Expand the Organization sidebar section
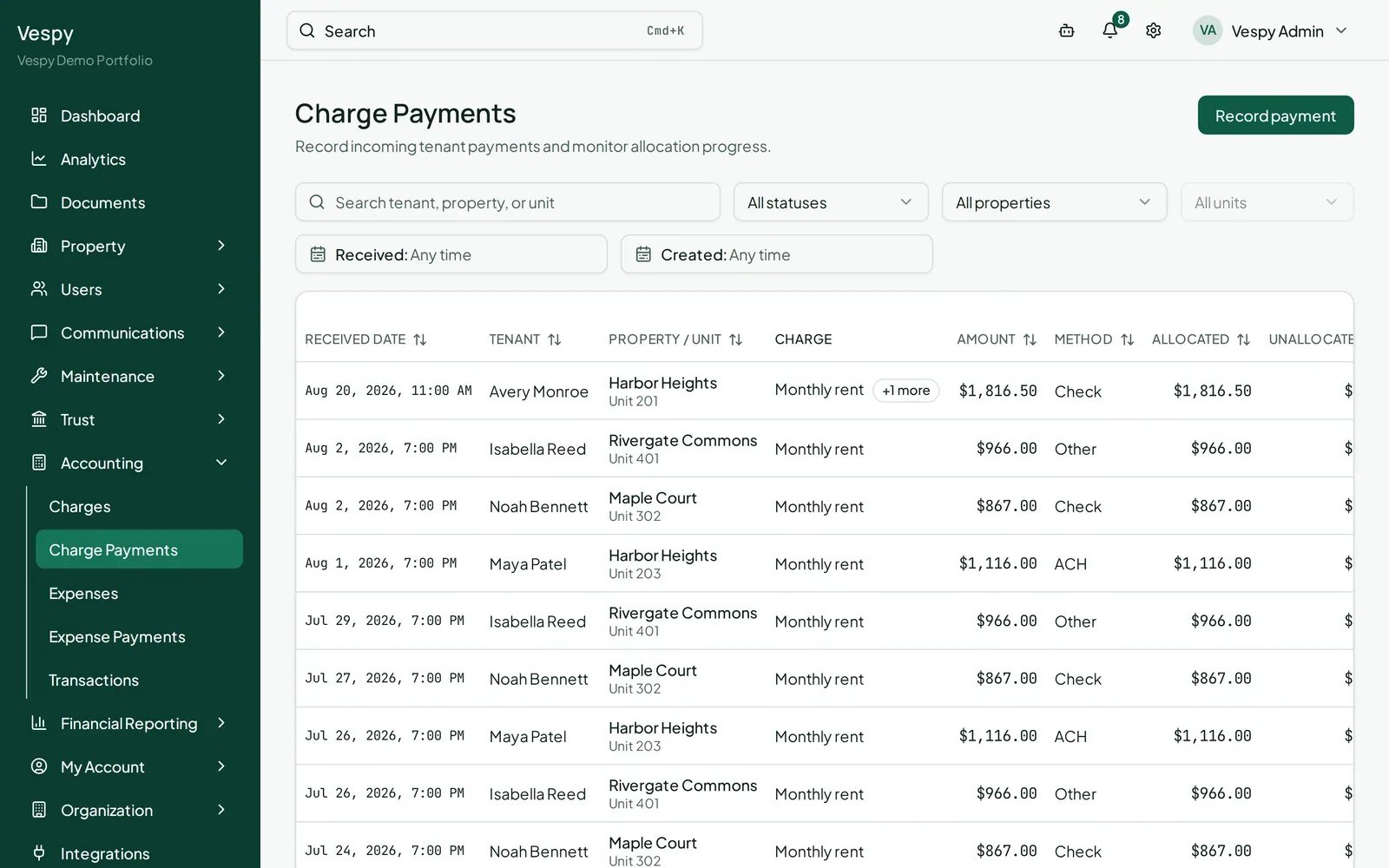The width and height of the screenshot is (1389, 868). [x=221, y=810]
